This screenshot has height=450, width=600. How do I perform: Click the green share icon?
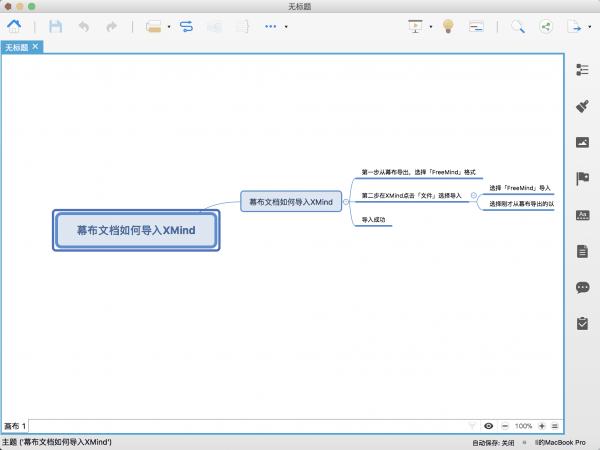coord(546,26)
